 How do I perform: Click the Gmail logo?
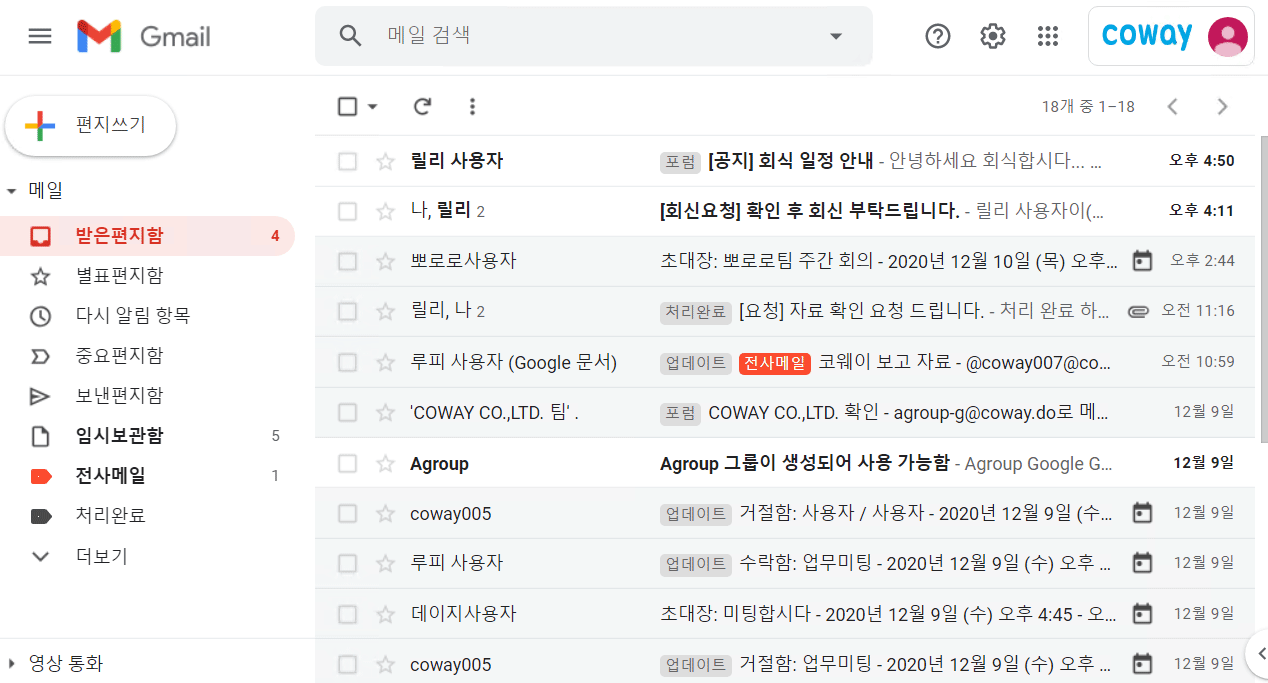144,36
